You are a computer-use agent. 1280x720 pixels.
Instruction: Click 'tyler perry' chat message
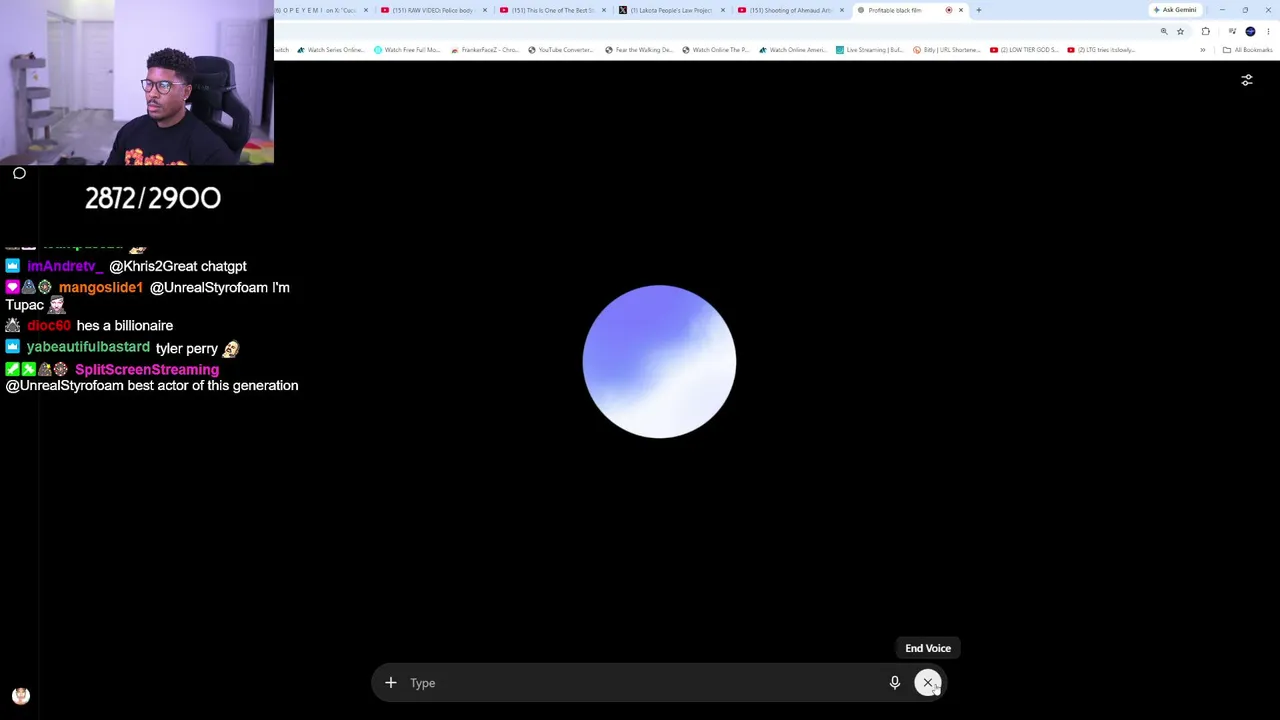pos(187,348)
